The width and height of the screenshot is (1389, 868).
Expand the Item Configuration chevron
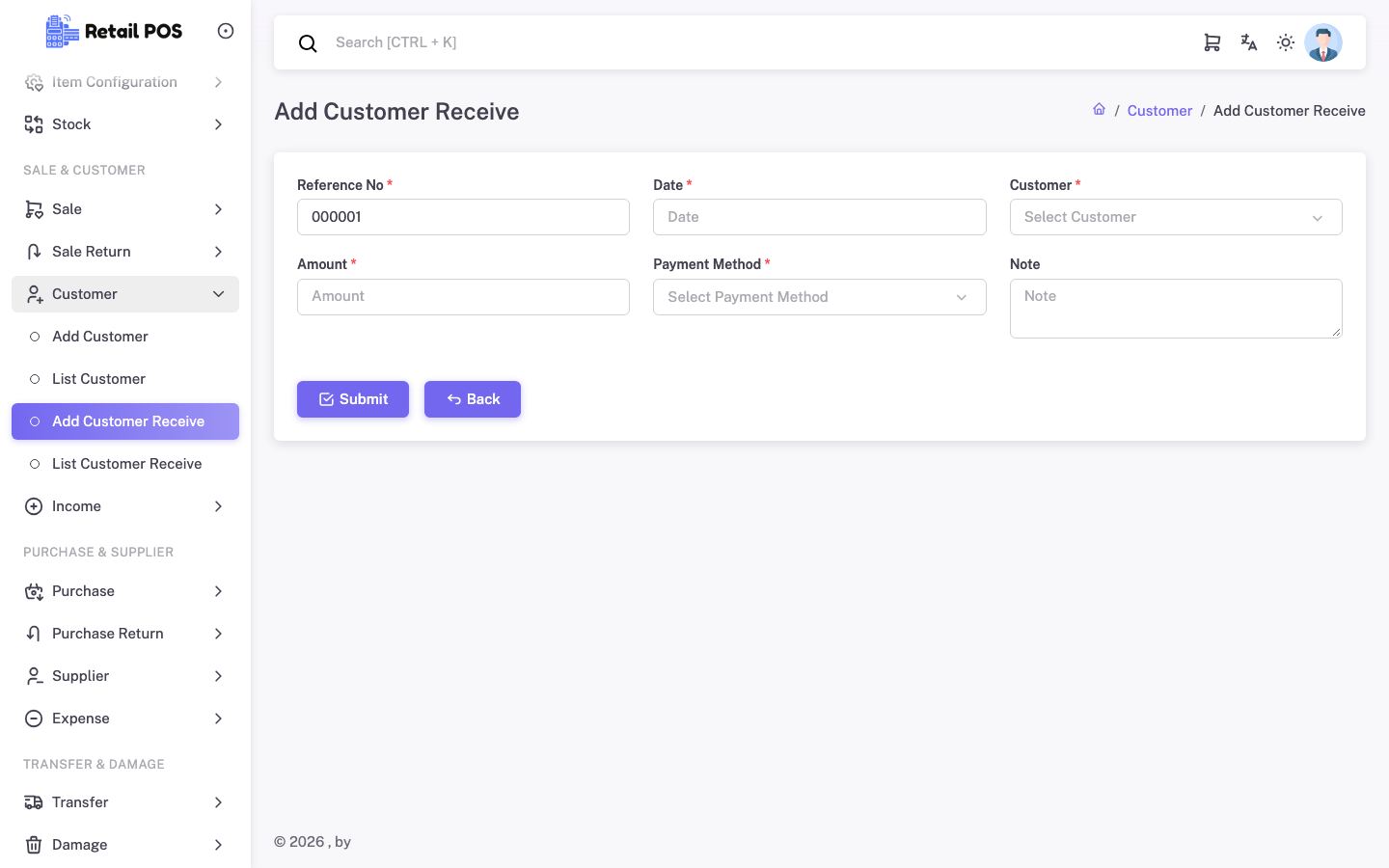[x=219, y=82]
